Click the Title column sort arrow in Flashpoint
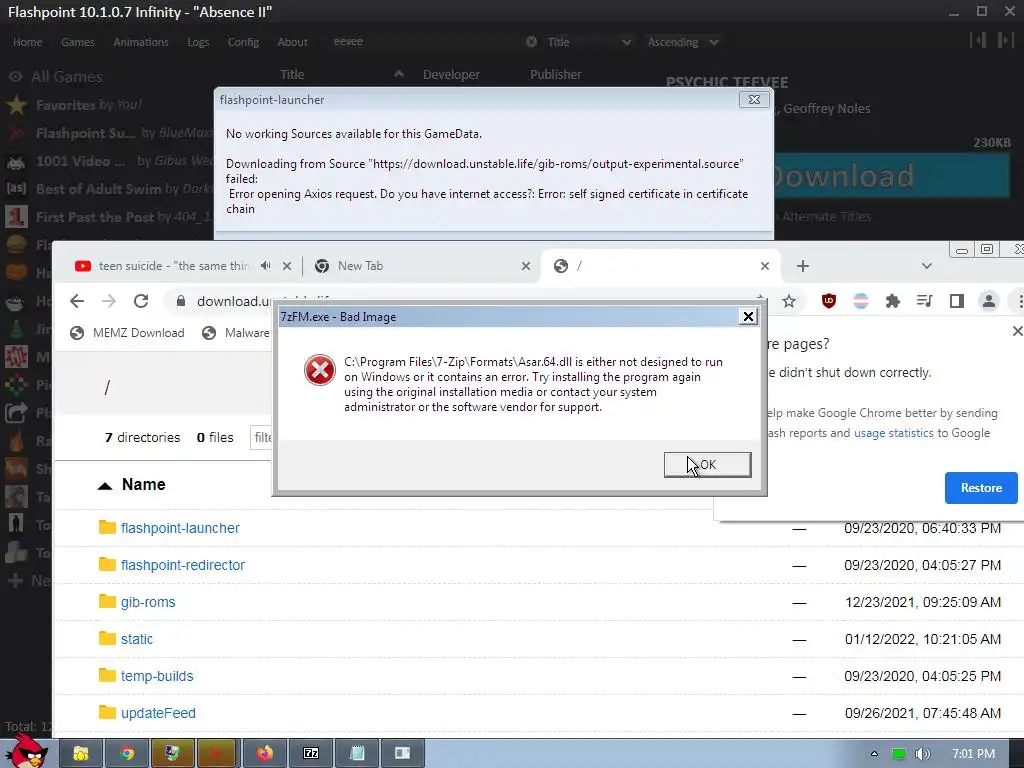This screenshot has width=1024, height=768. (x=398, y=74)
